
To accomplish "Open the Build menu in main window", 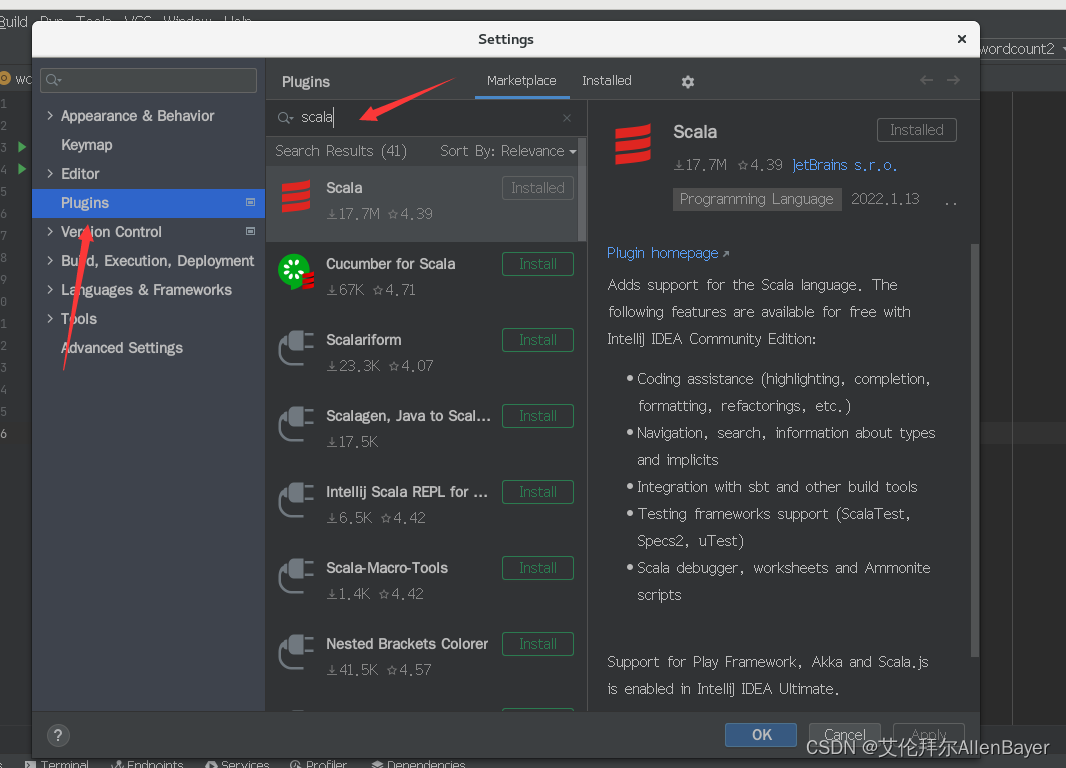I will (14, 21).
